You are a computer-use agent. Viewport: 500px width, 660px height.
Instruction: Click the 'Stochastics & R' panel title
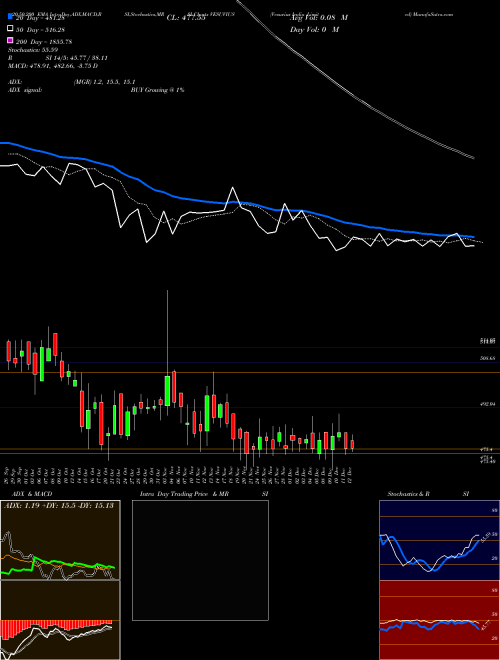point(408,494)
